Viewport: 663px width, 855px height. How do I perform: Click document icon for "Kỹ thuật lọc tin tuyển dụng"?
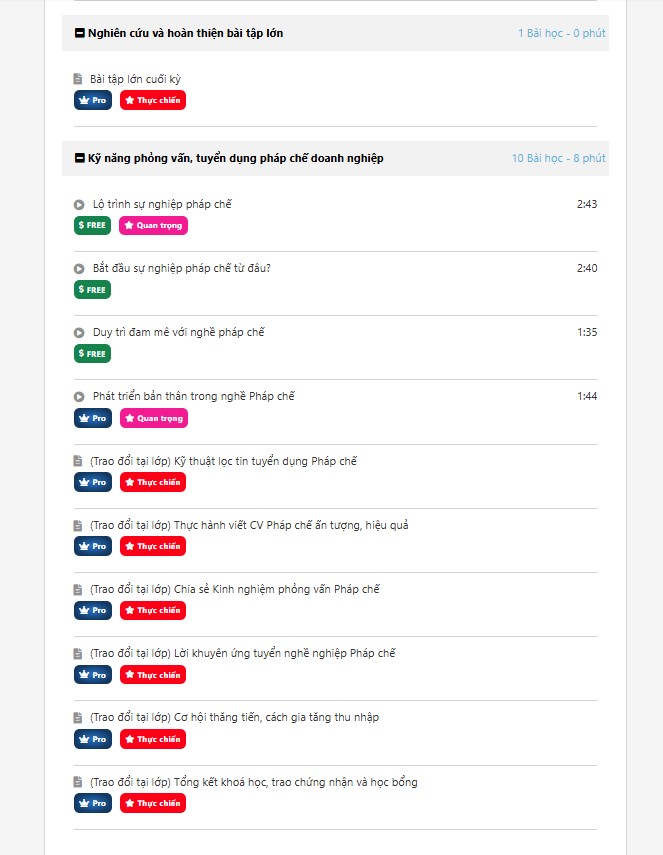(x=78, y=462)
